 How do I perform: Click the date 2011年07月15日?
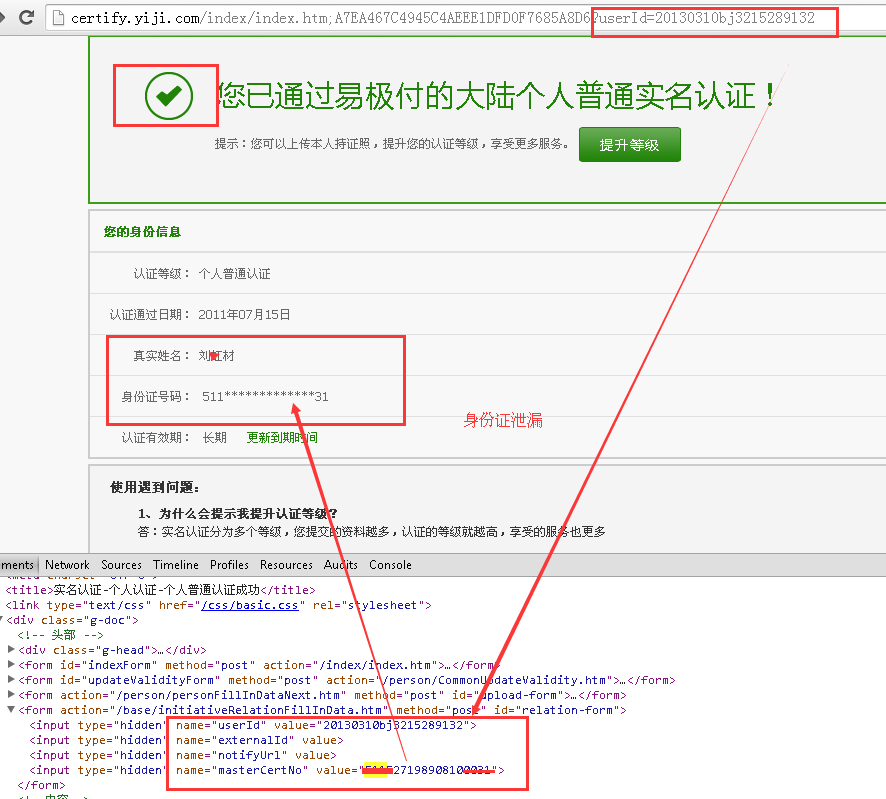coord(244,315)
